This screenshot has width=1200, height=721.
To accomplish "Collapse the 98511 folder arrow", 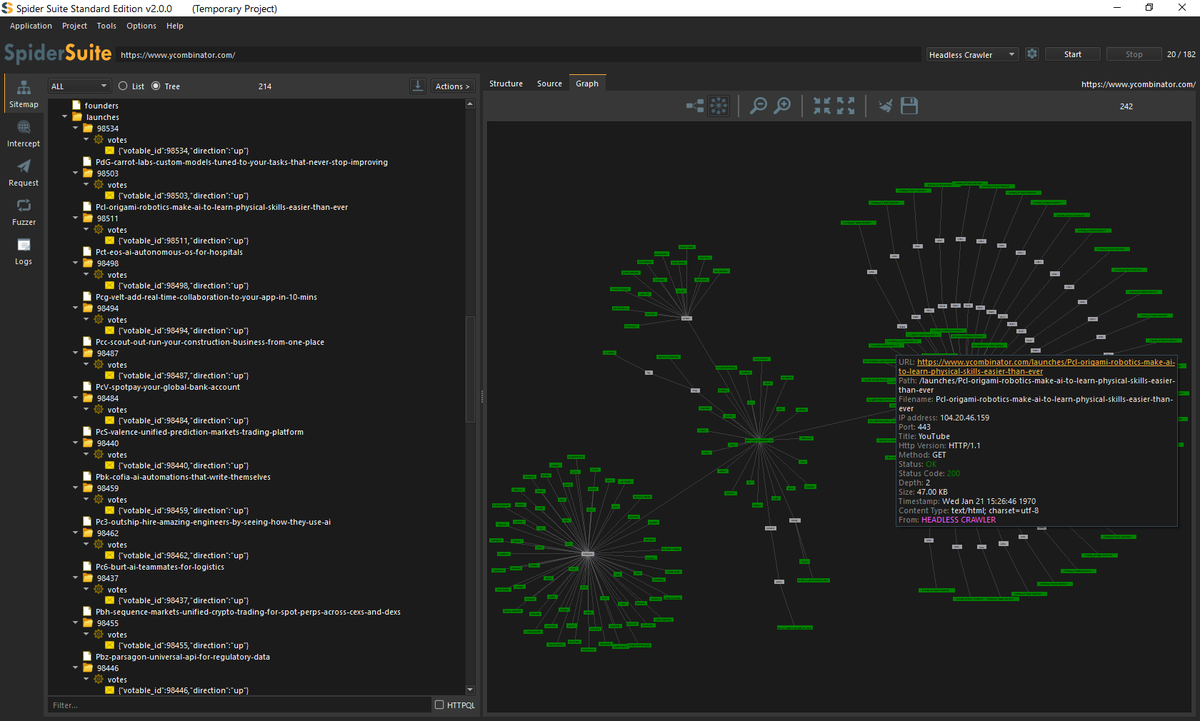I will pyautogui.click(x=75, y=218).
